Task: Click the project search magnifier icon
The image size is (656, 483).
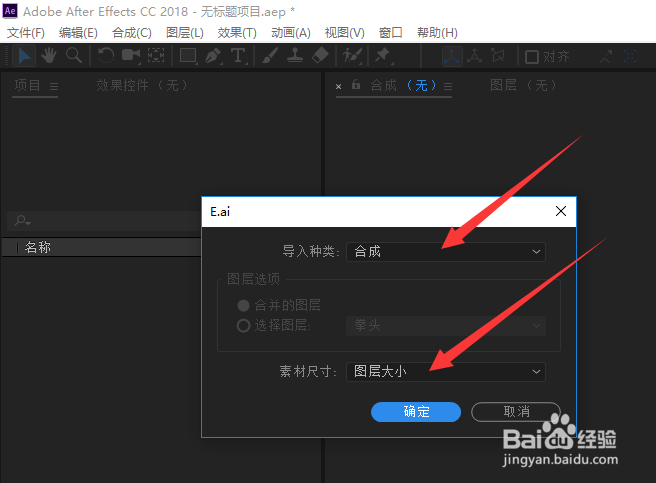Action: click(22, 221)
